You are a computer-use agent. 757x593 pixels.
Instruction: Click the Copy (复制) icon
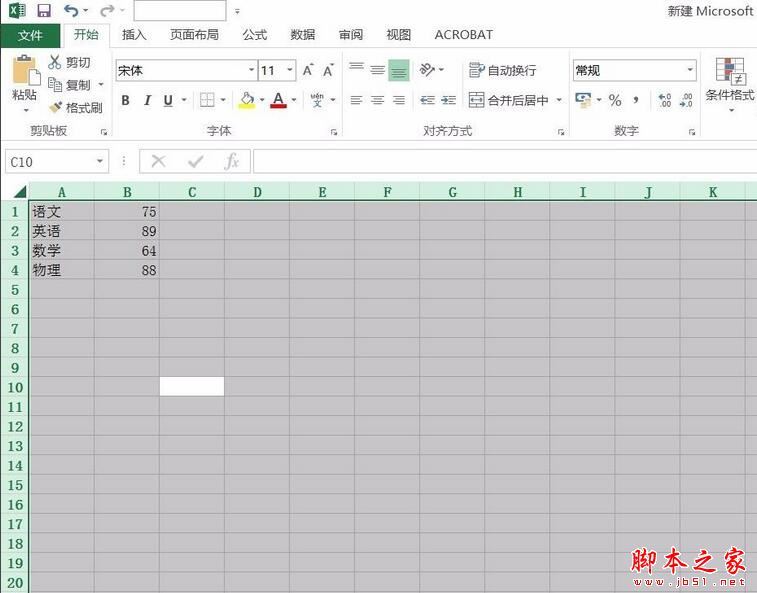click(55, 85)
